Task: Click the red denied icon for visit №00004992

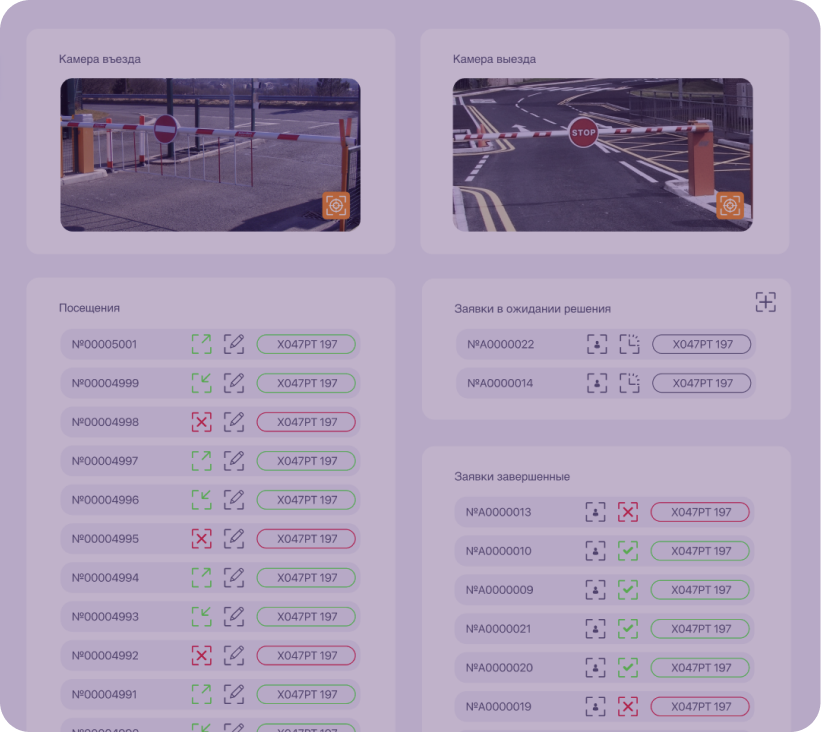Action: tap(202, 656)
